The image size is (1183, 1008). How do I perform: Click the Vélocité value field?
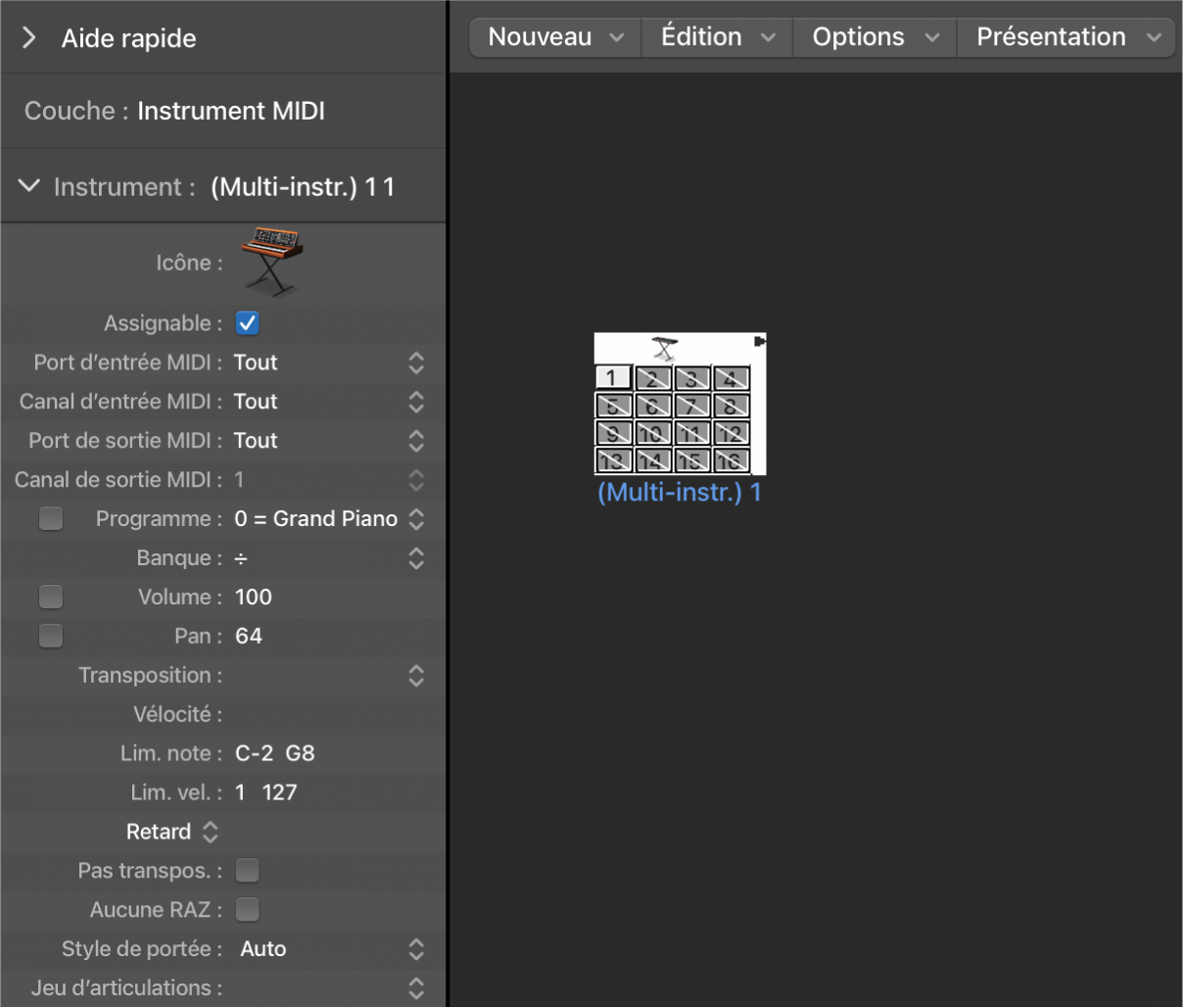(331, 714)
